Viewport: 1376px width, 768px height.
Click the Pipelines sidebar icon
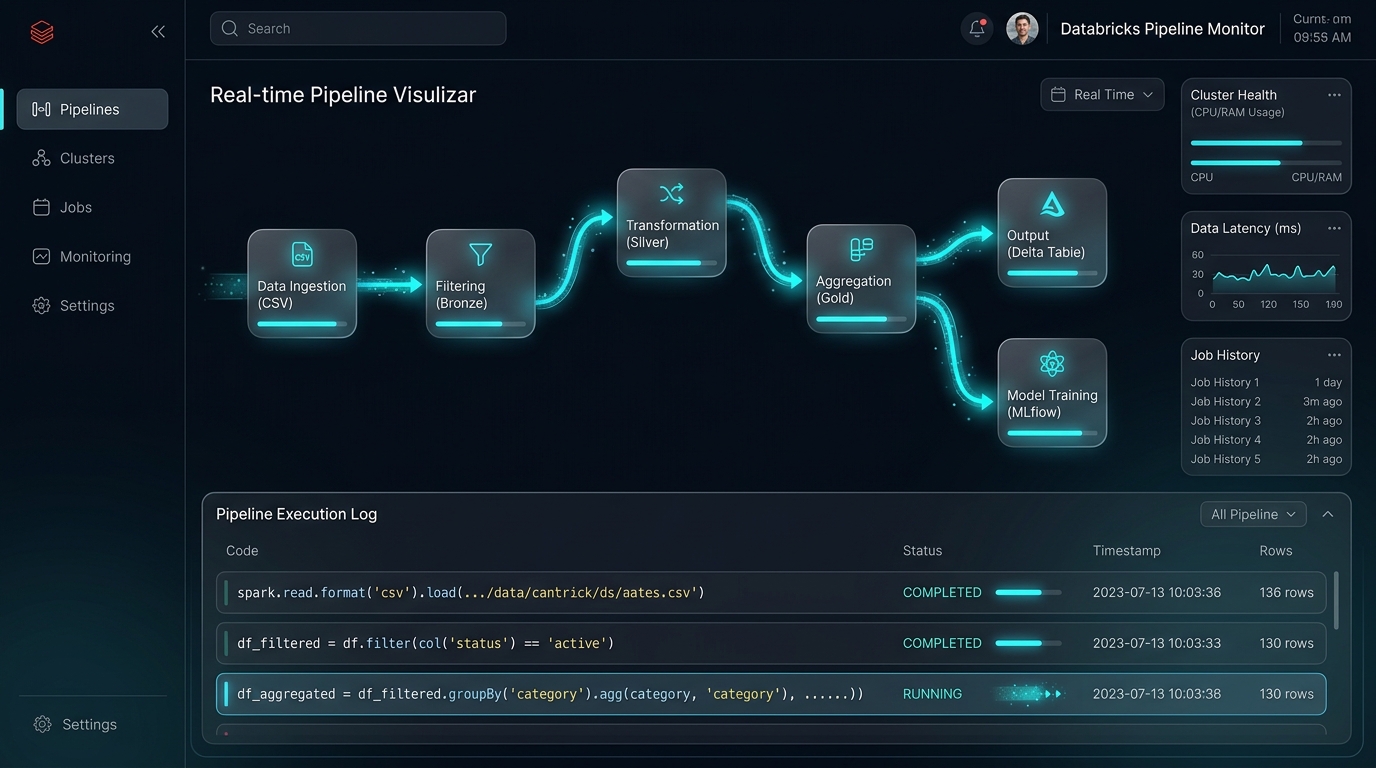click(41, 109)
